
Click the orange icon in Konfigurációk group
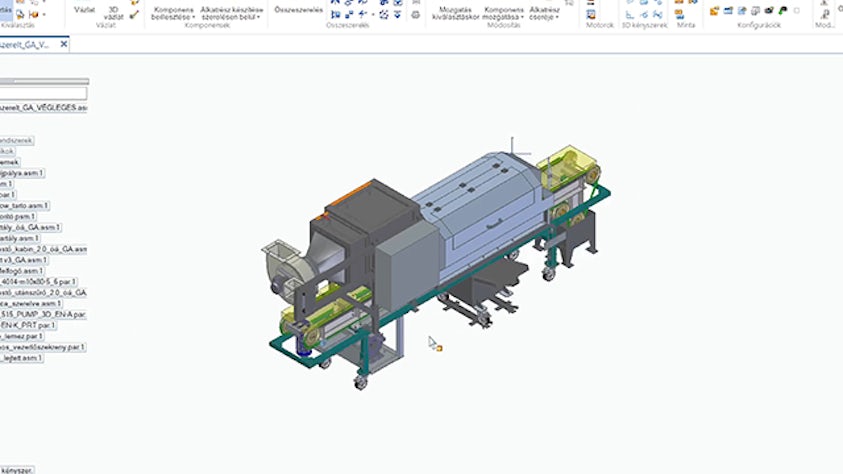point(714,10)
